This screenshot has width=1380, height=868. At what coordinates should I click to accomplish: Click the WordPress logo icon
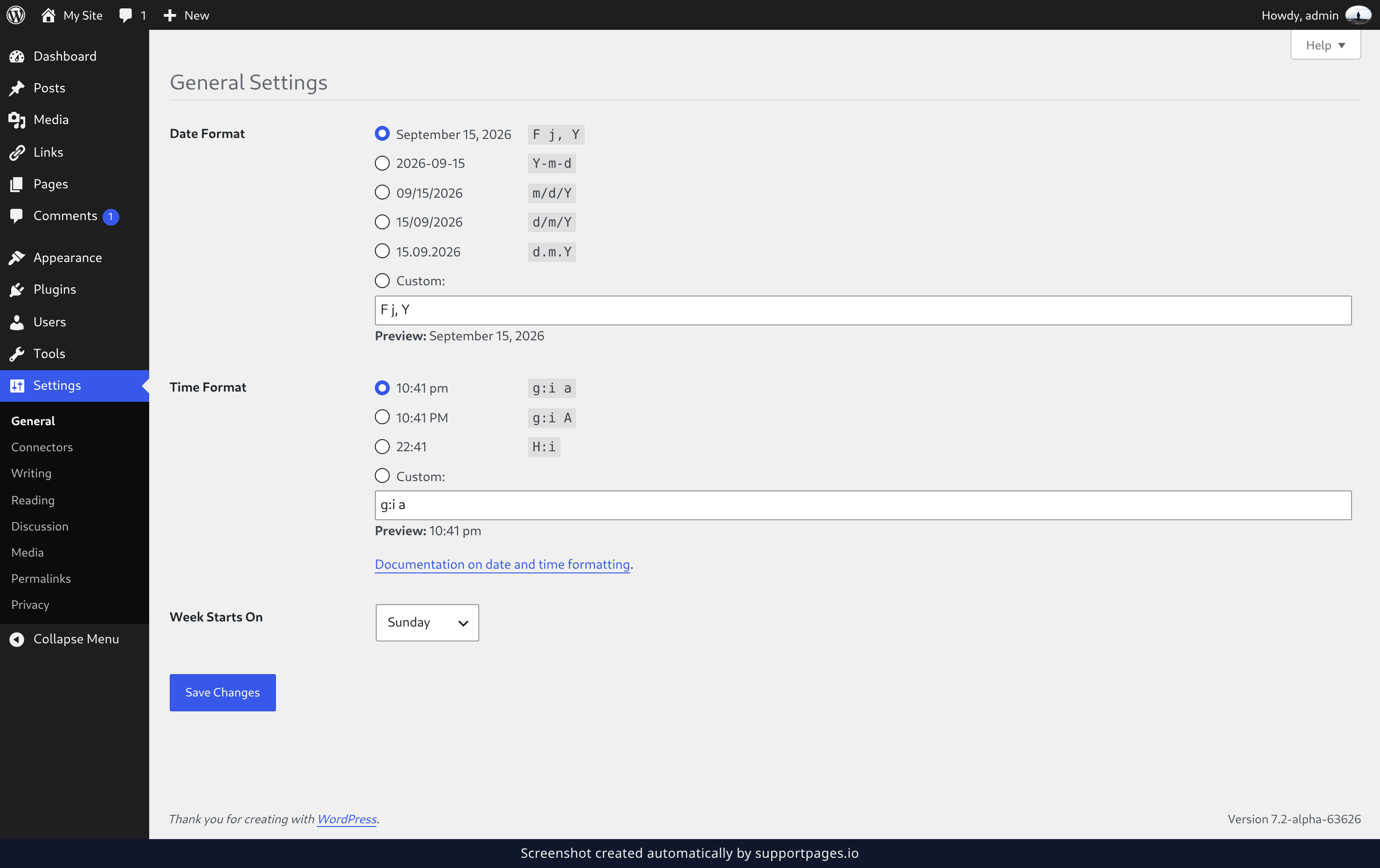point(16,15)
